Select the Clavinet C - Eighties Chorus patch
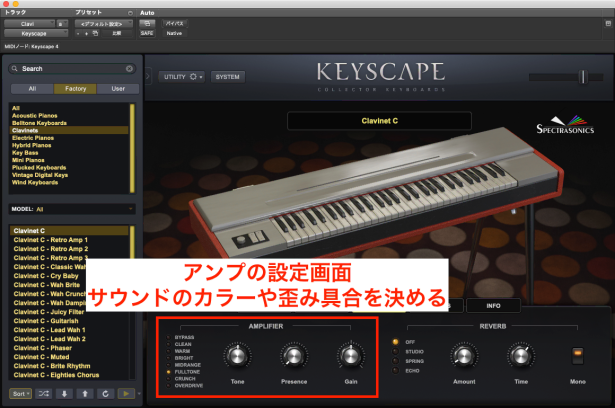This screenshot has width=615, height=408. point(56,375)
